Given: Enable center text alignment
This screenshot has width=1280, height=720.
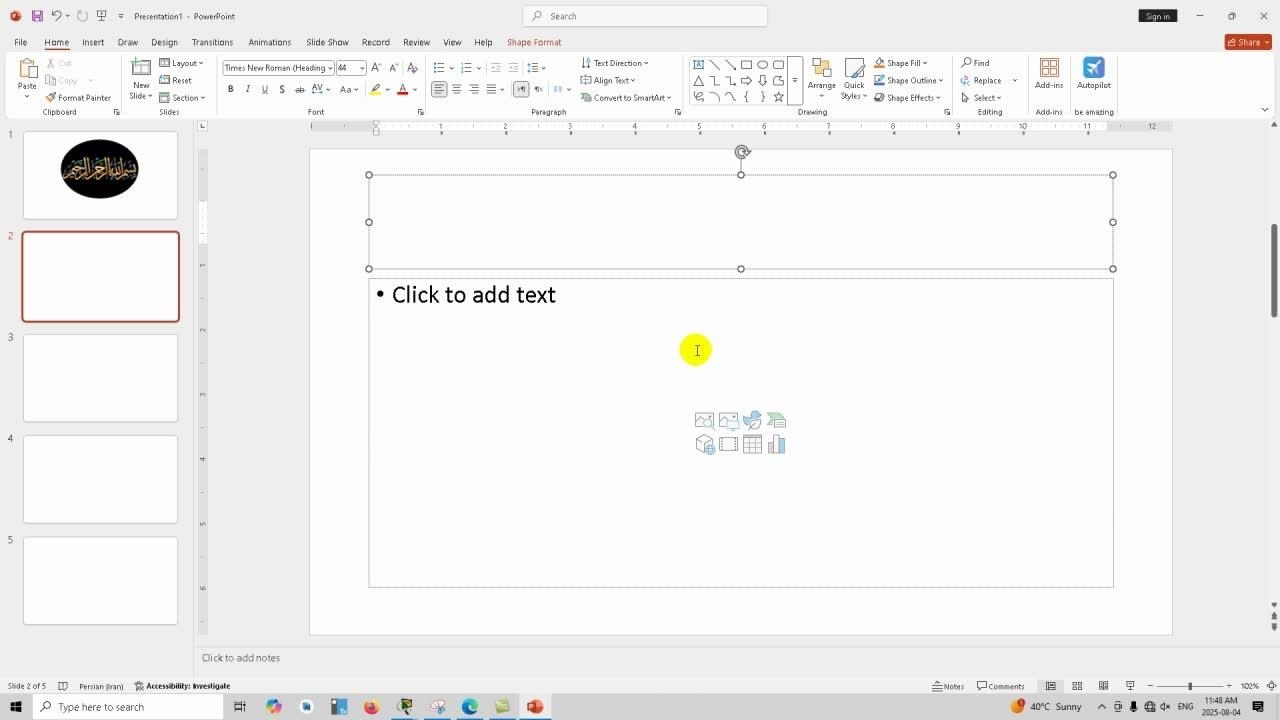Looking at the screenshot, I should coord(456,90).
